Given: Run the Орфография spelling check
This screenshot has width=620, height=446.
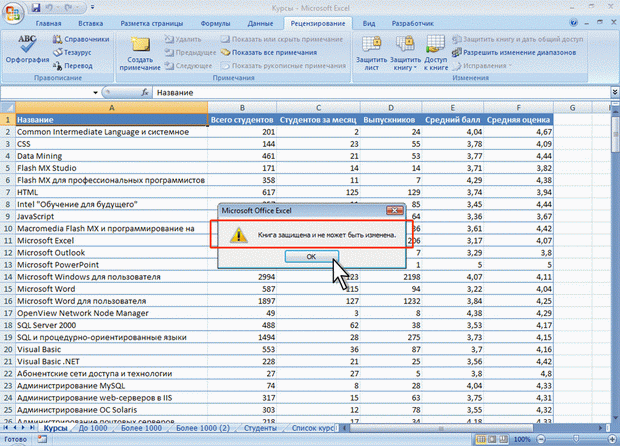Looking at the screenshot, I should (x=27, y=49).
